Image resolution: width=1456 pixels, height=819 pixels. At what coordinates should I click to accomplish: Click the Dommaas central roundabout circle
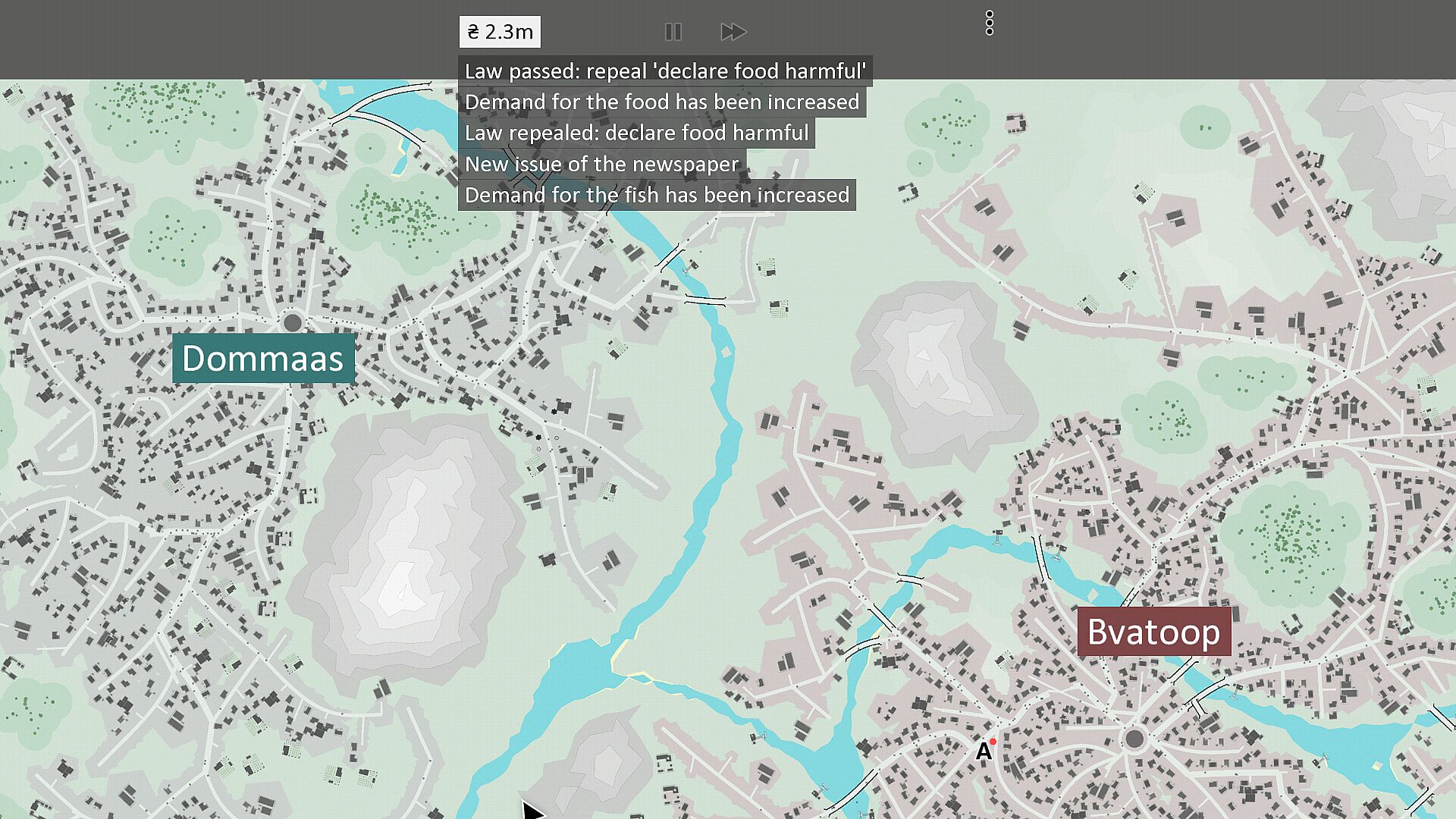coord(292,323)
